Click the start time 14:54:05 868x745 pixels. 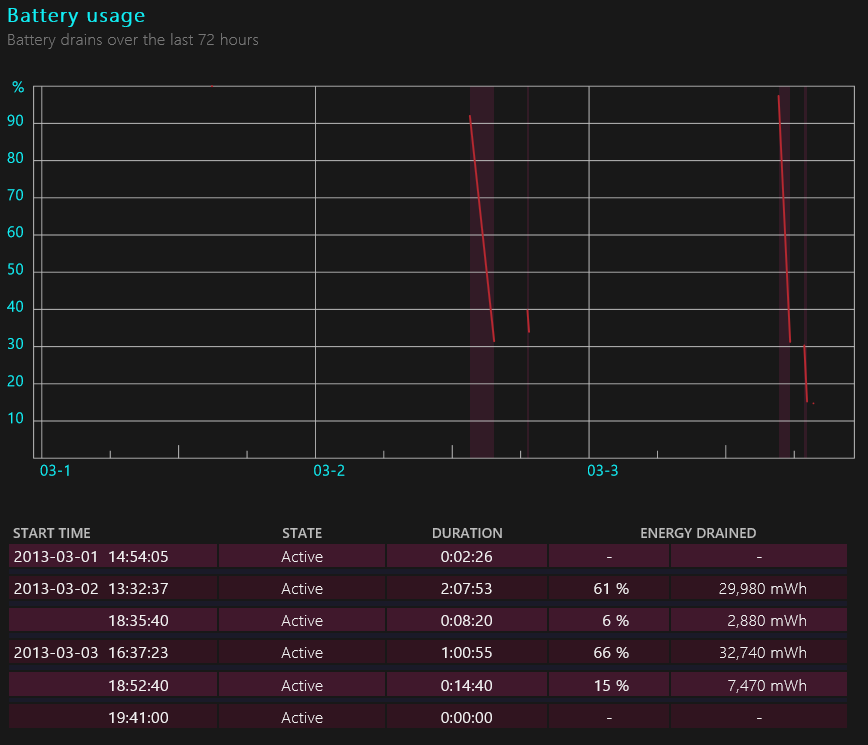click(x=138, y=556)
